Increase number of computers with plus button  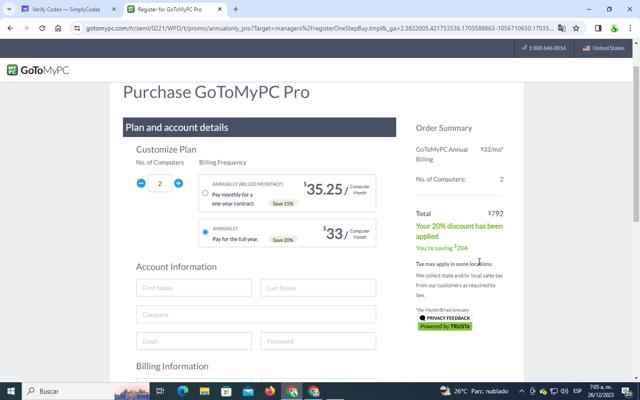pyautogui.click(x=178, y=184)
